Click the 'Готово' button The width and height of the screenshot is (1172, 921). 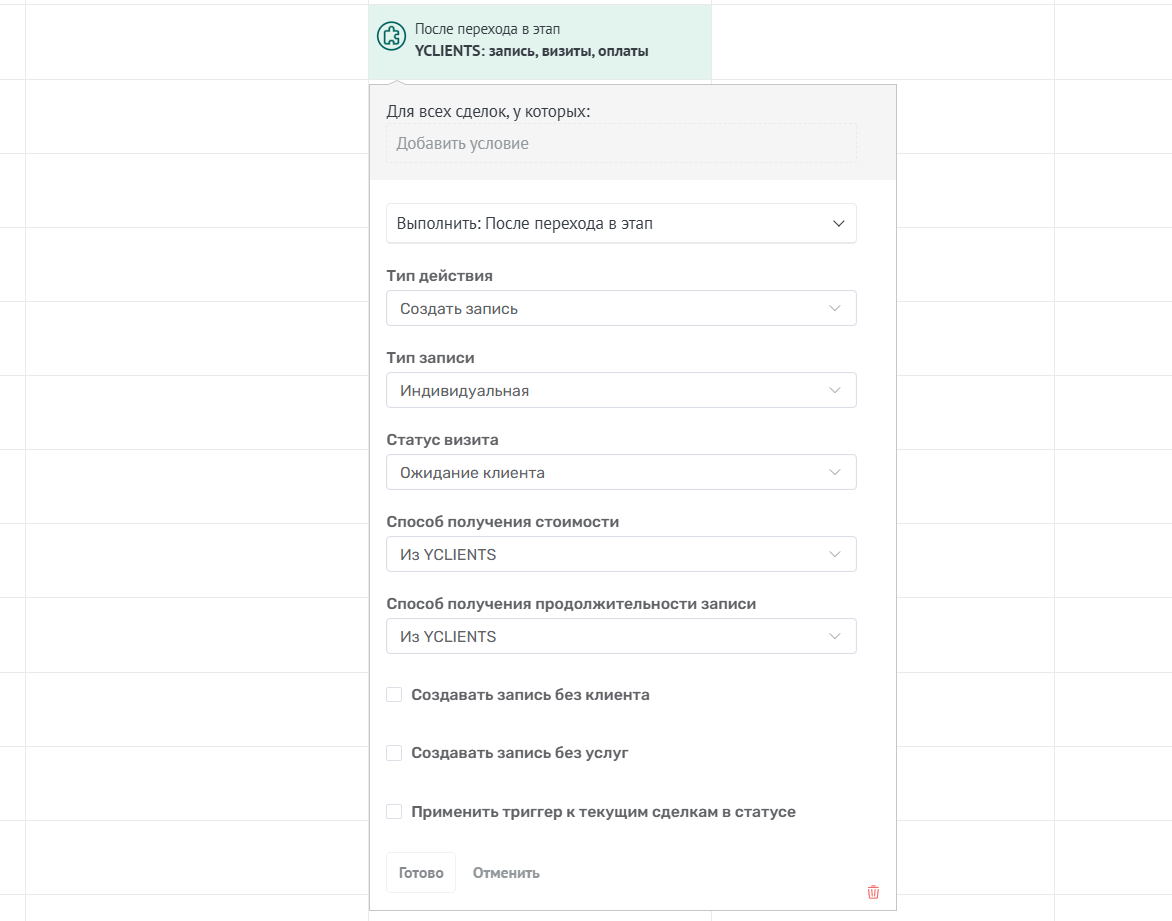[421, 872]
